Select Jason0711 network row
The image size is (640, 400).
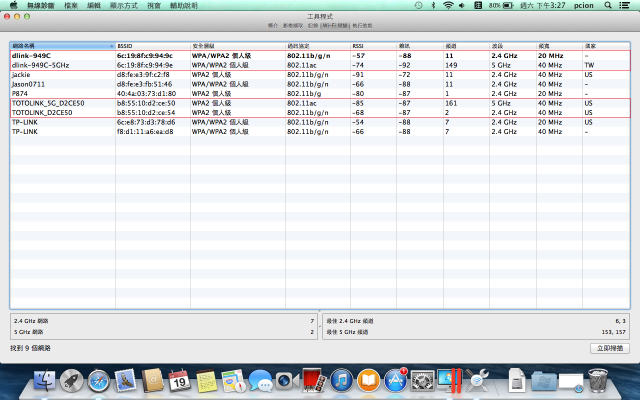coord(320,84)
